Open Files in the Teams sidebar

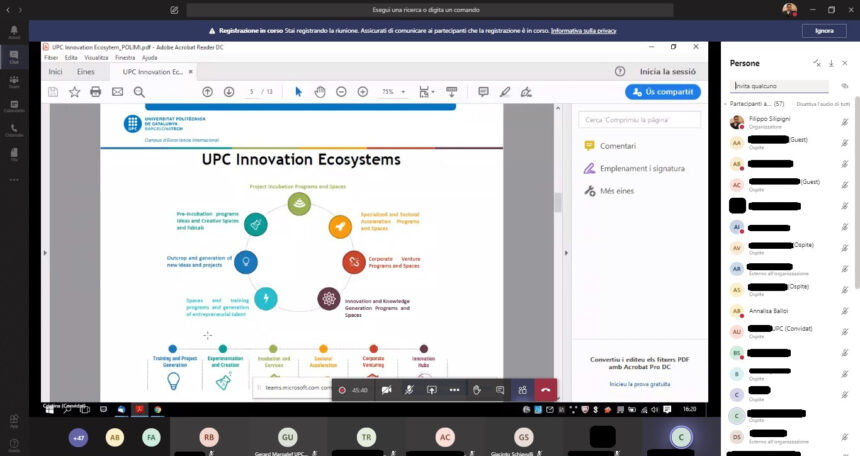coord(14,154)
